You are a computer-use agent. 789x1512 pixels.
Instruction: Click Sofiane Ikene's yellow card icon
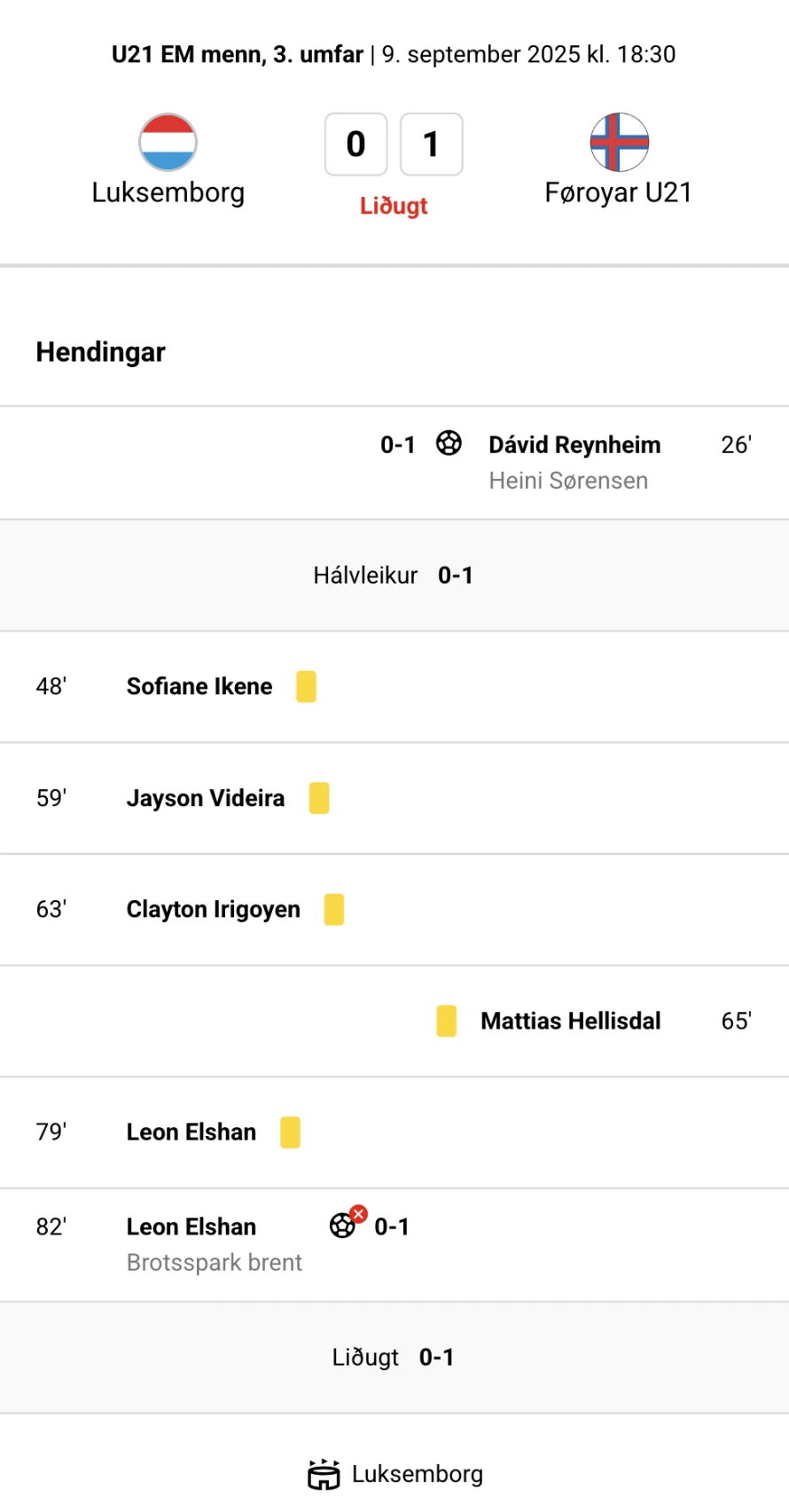pos(306,686)
